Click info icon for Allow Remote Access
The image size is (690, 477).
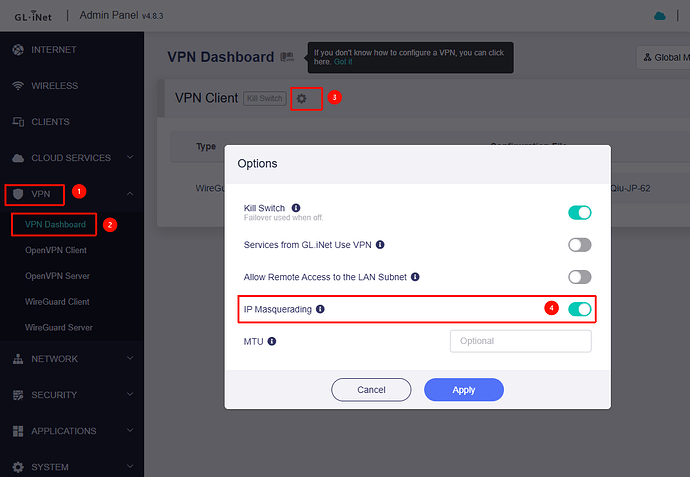click(415, 277)
